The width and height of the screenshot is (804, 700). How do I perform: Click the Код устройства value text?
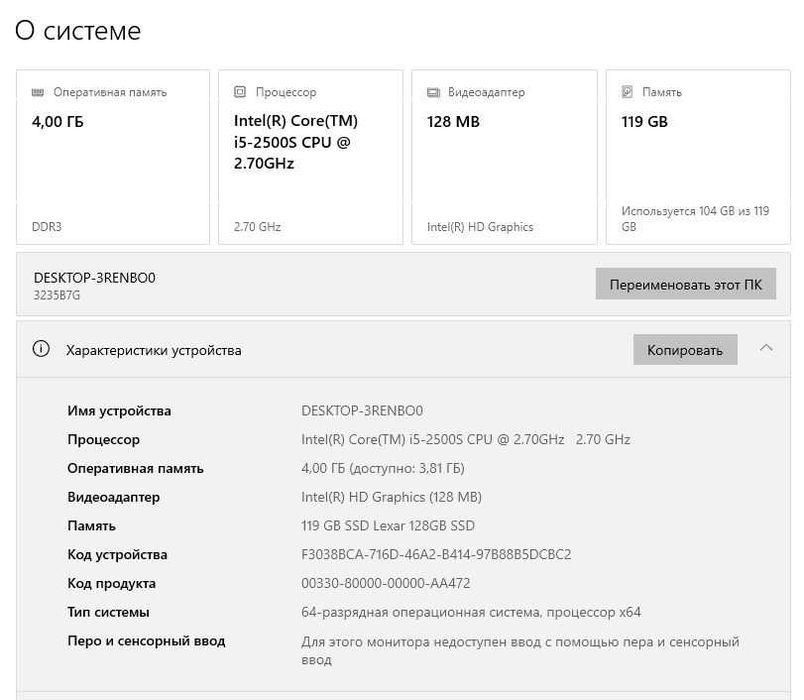[x=435, y=554]
